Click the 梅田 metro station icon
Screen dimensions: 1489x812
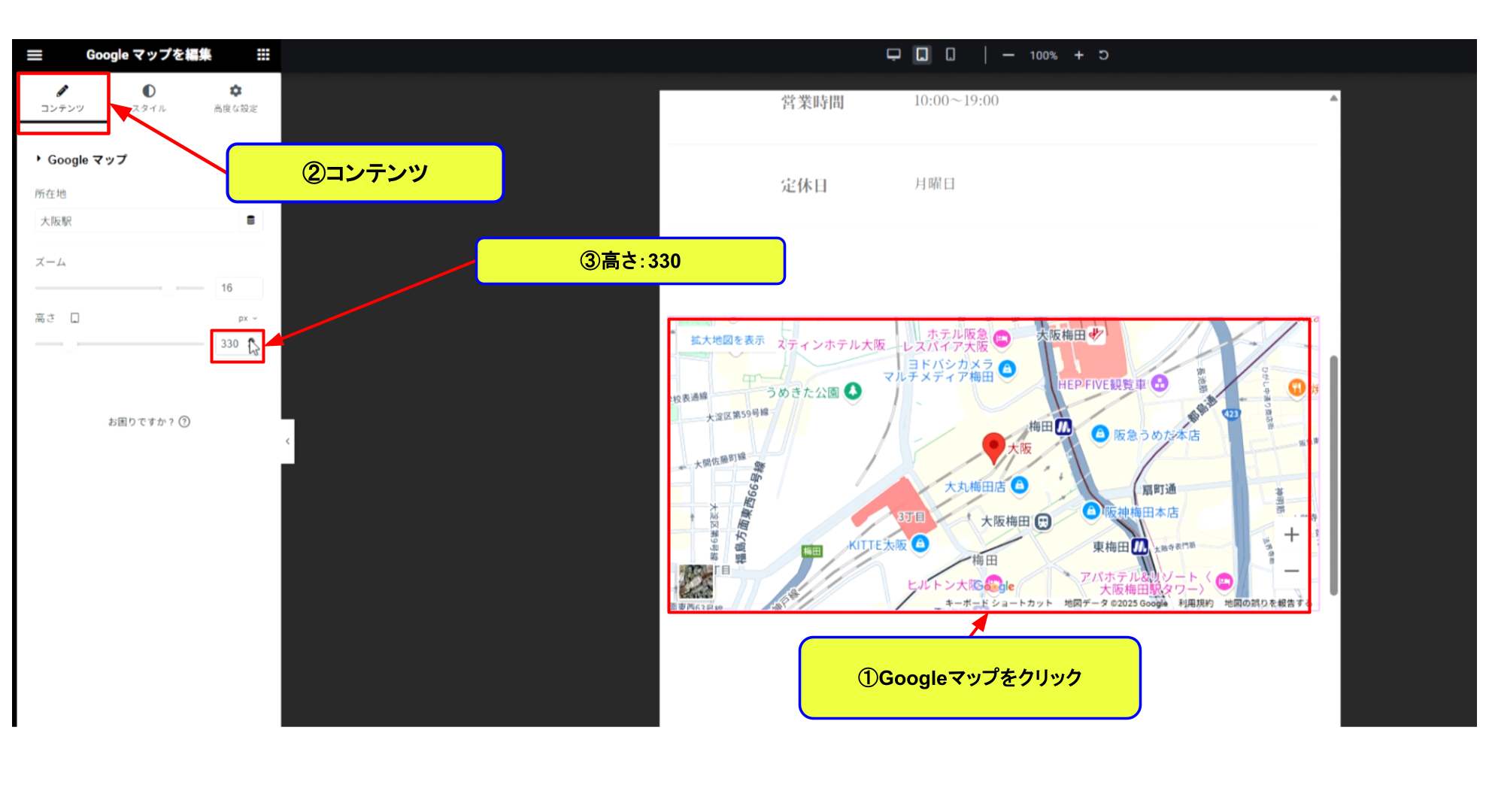pyautogui.click(x=1063, y=427)
